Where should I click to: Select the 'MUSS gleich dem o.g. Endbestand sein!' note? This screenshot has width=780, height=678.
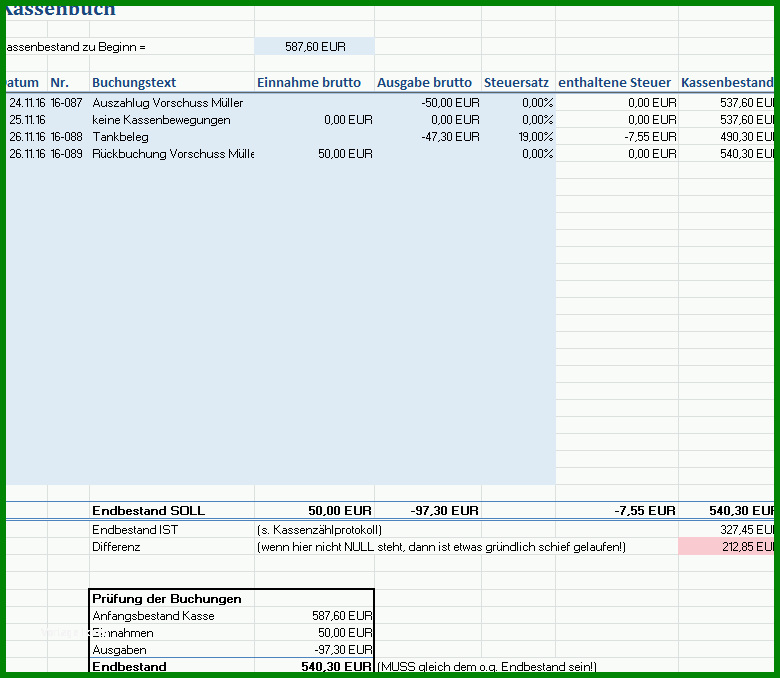tap(487, 667)
